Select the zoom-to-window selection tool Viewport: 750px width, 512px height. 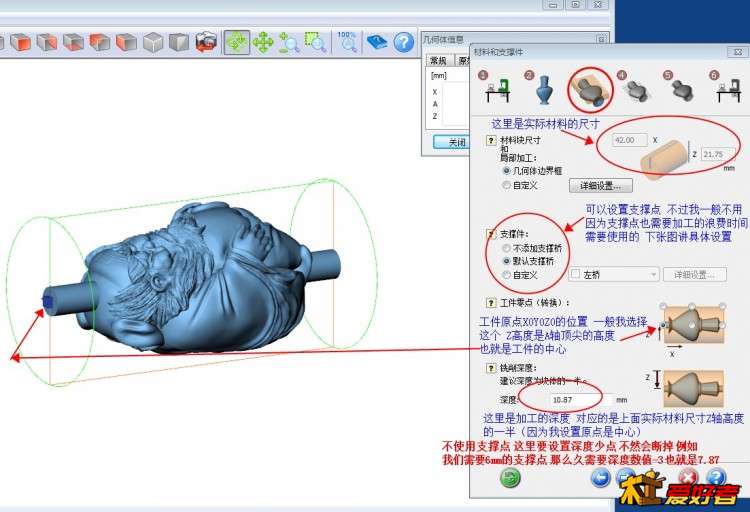tap(316, 42)
